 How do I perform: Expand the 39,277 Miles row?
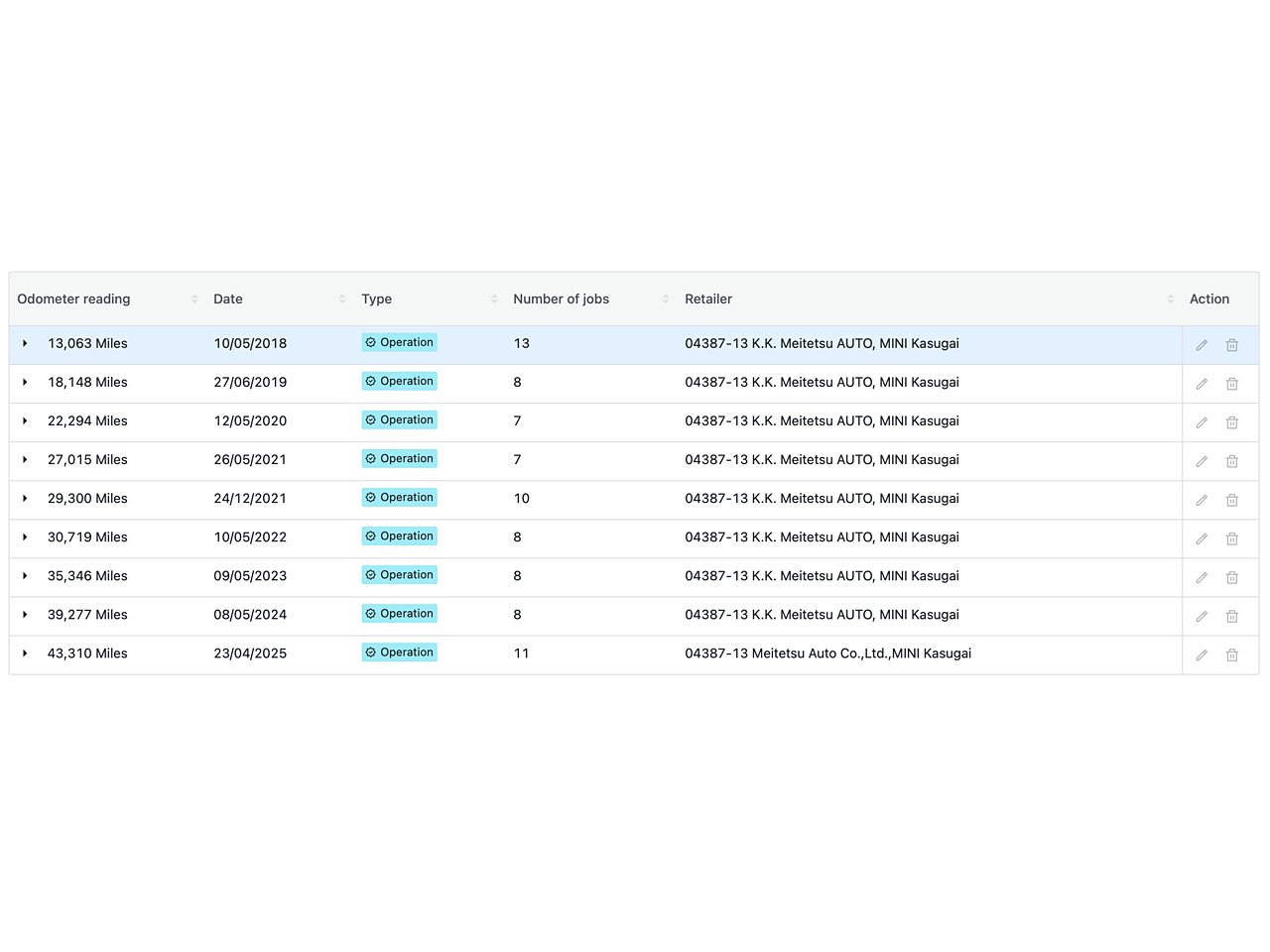(x=25, y=614)
